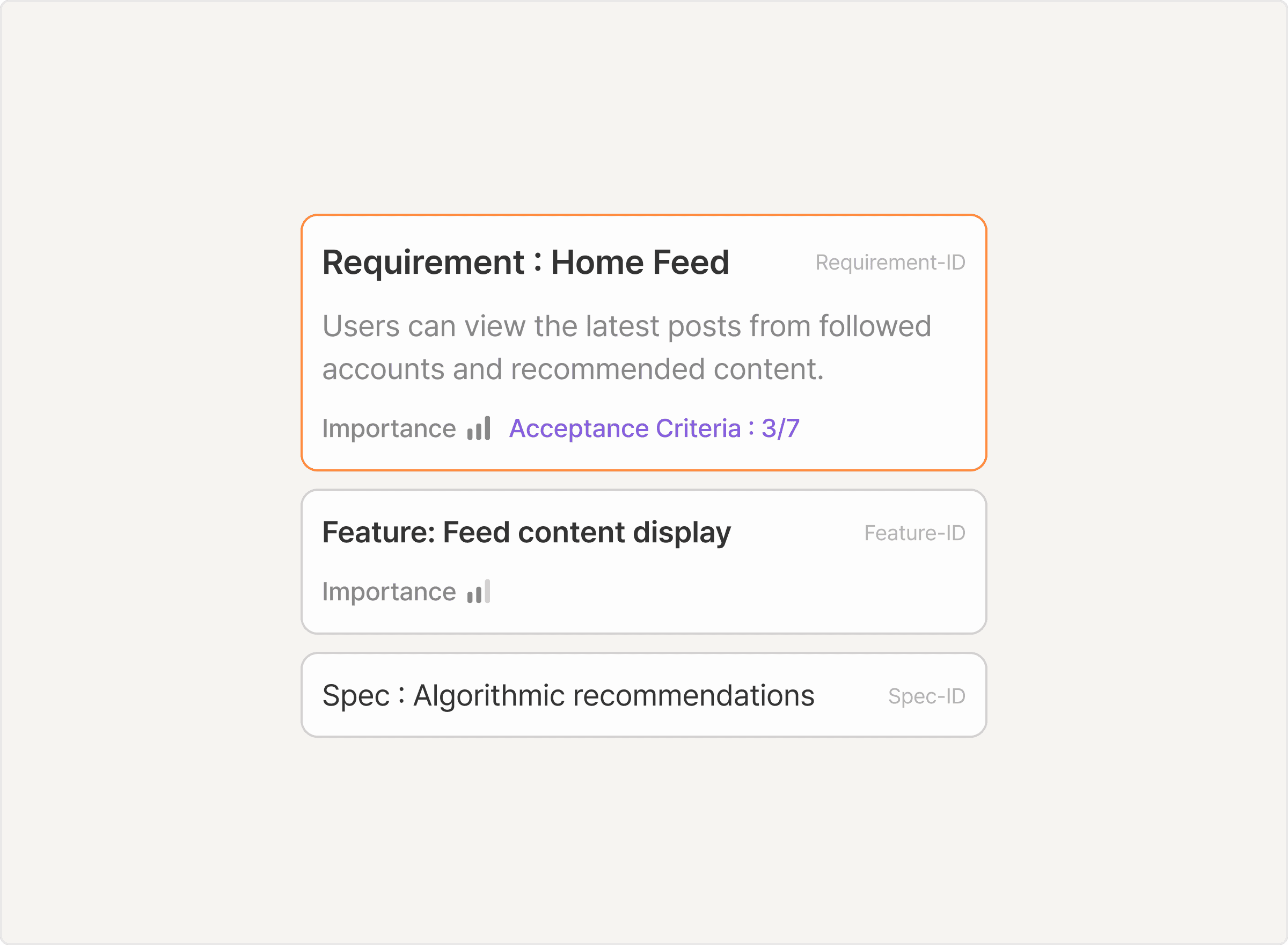Click the word "Requirement" in top card heading
This screenshot has width=1288, height=945.
[x=423, y=263]
